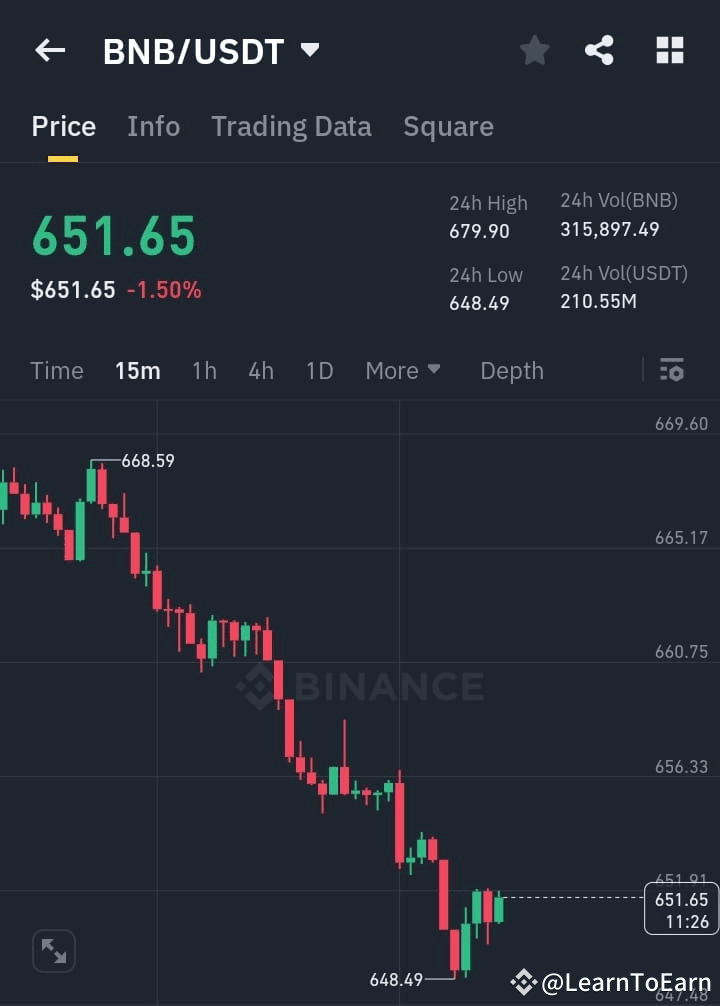Switch to the Trading Data tab
The width and height of the screenshot is (720, 1006).
click(291, 126)
